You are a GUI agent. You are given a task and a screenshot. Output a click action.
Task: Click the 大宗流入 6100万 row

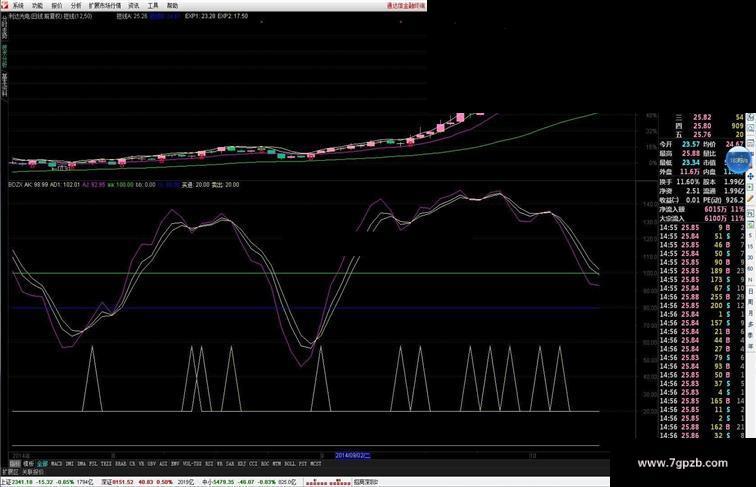pos(702,218)
